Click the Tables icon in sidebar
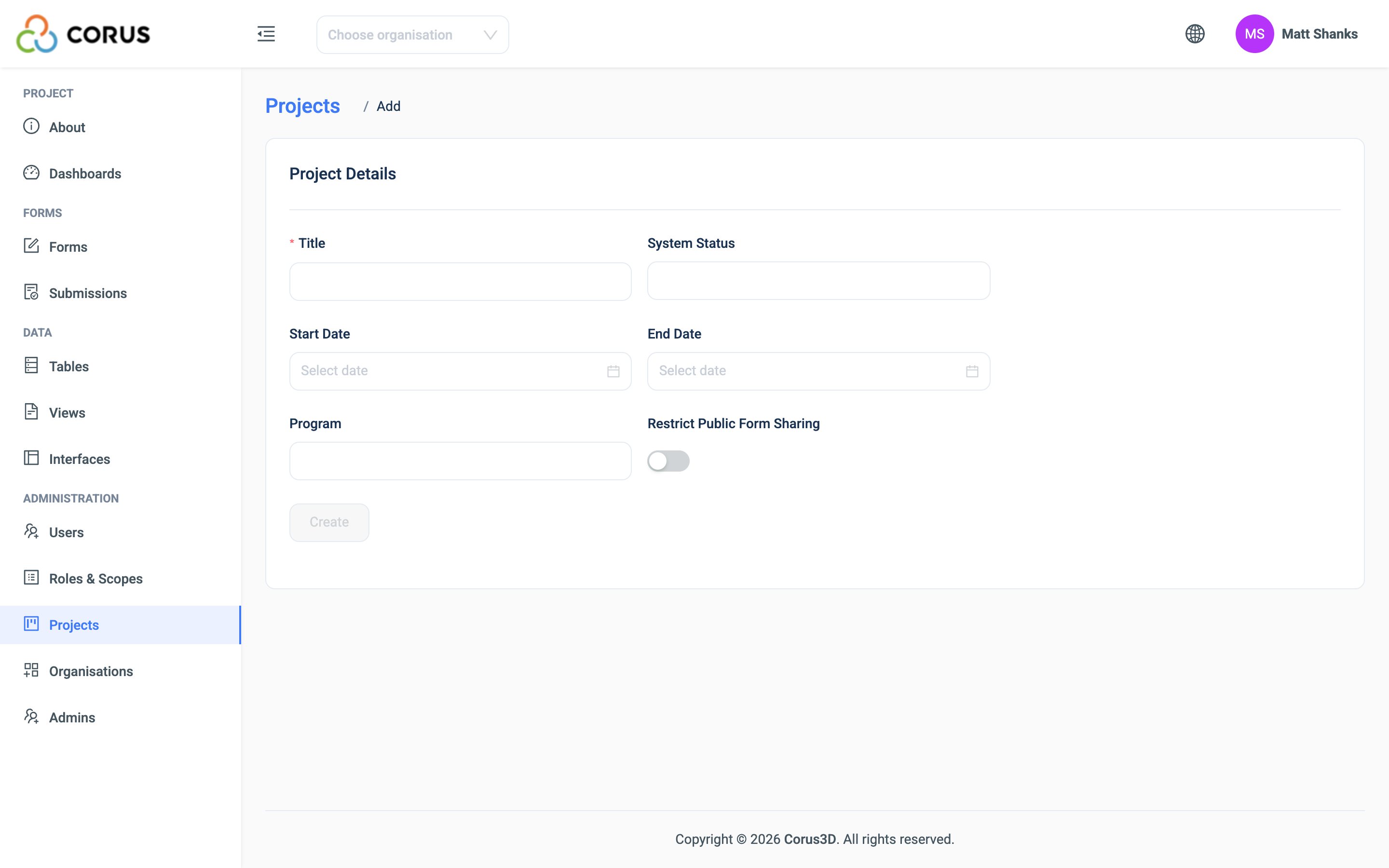This screenshot has height=868, width=1389. [31, 366]
